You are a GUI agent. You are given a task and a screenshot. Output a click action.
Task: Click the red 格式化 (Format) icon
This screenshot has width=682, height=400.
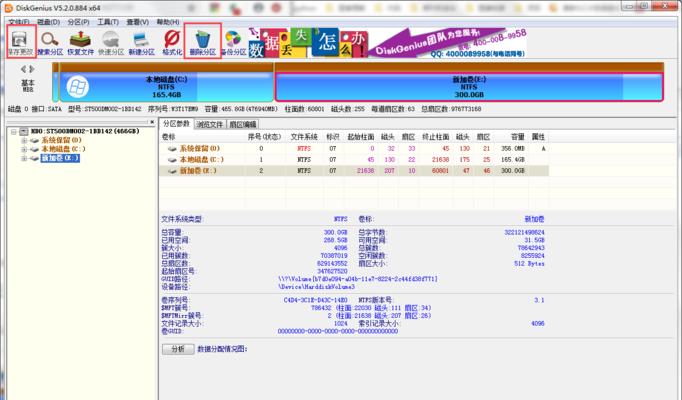tap(172, 43)
